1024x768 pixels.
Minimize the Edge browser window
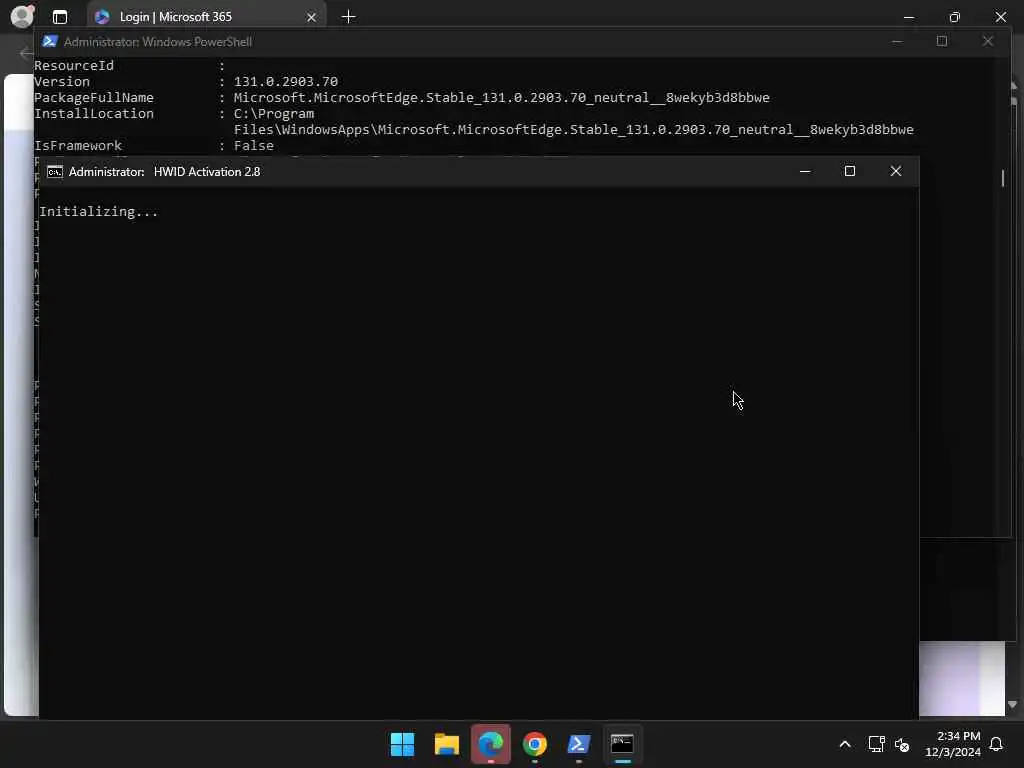click(908, 17)
